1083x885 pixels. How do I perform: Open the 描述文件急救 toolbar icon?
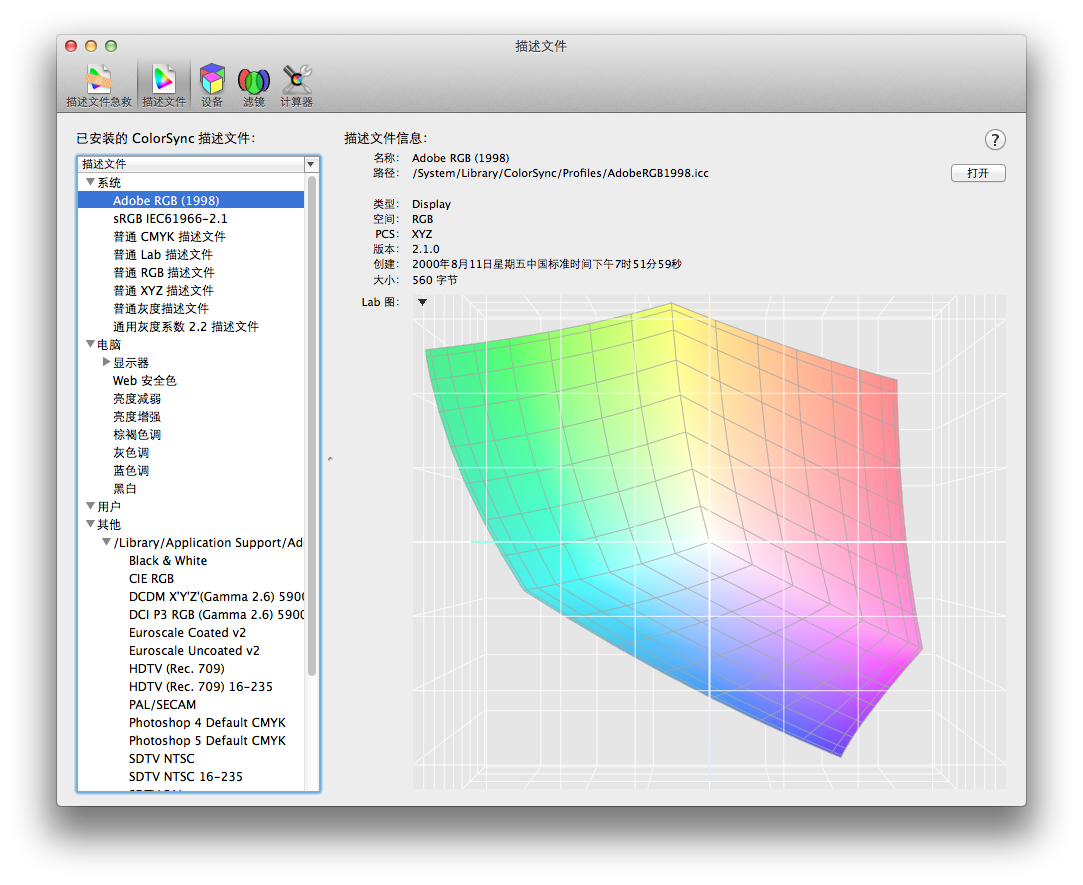[x=98, y=84]
